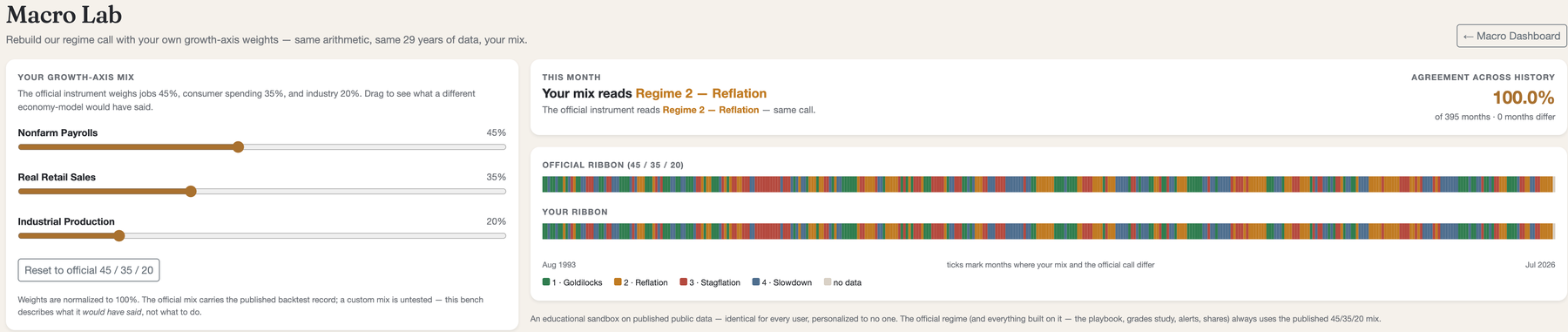This screenshot has width=1568, height=332.
Task: Click the beige no data legend swatch
Action: coord(828,282)
